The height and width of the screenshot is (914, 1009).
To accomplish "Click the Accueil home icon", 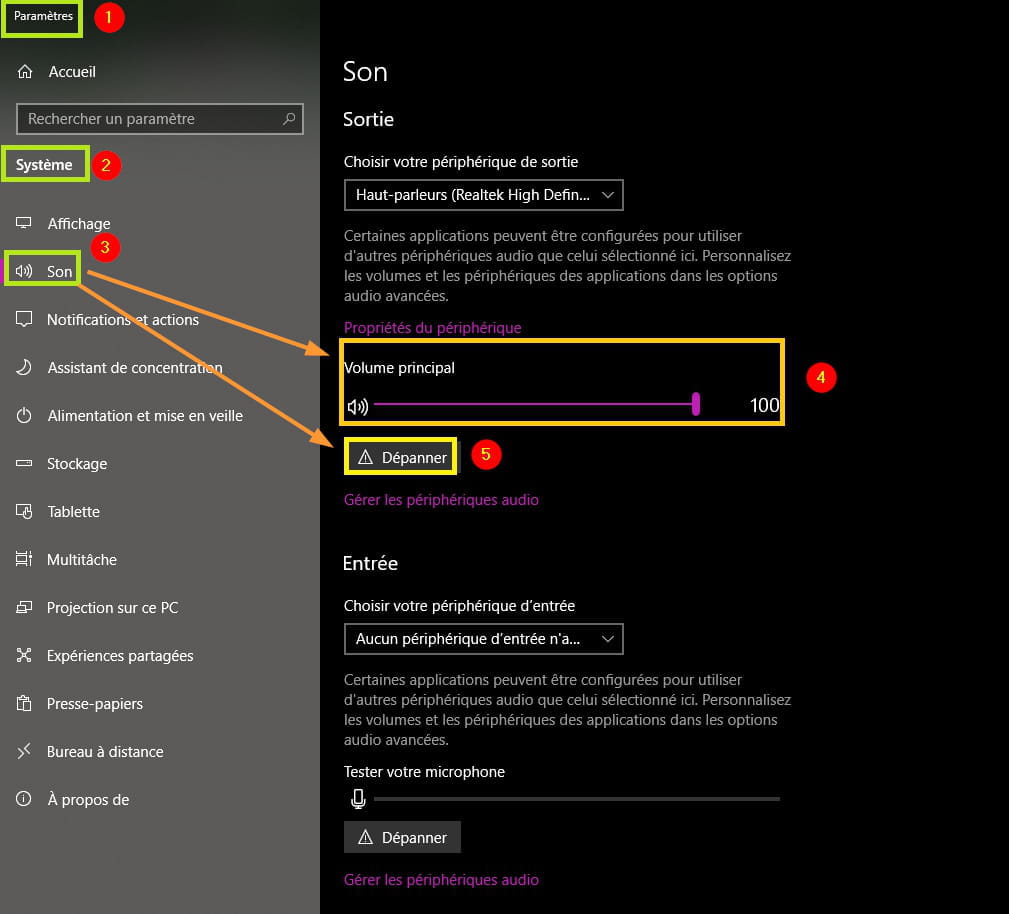I will [24, 71].
